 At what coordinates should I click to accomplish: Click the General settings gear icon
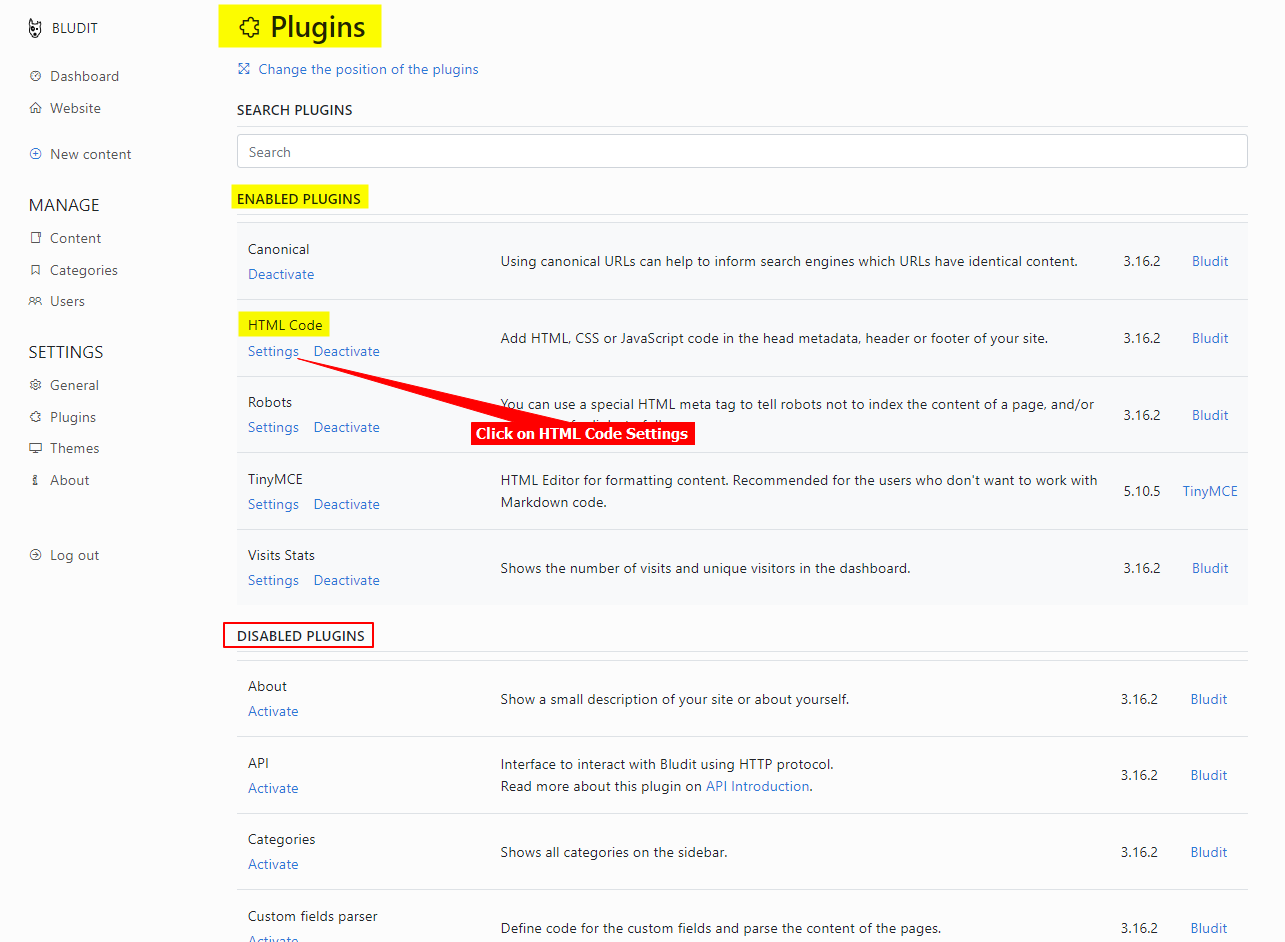point(36,385)
